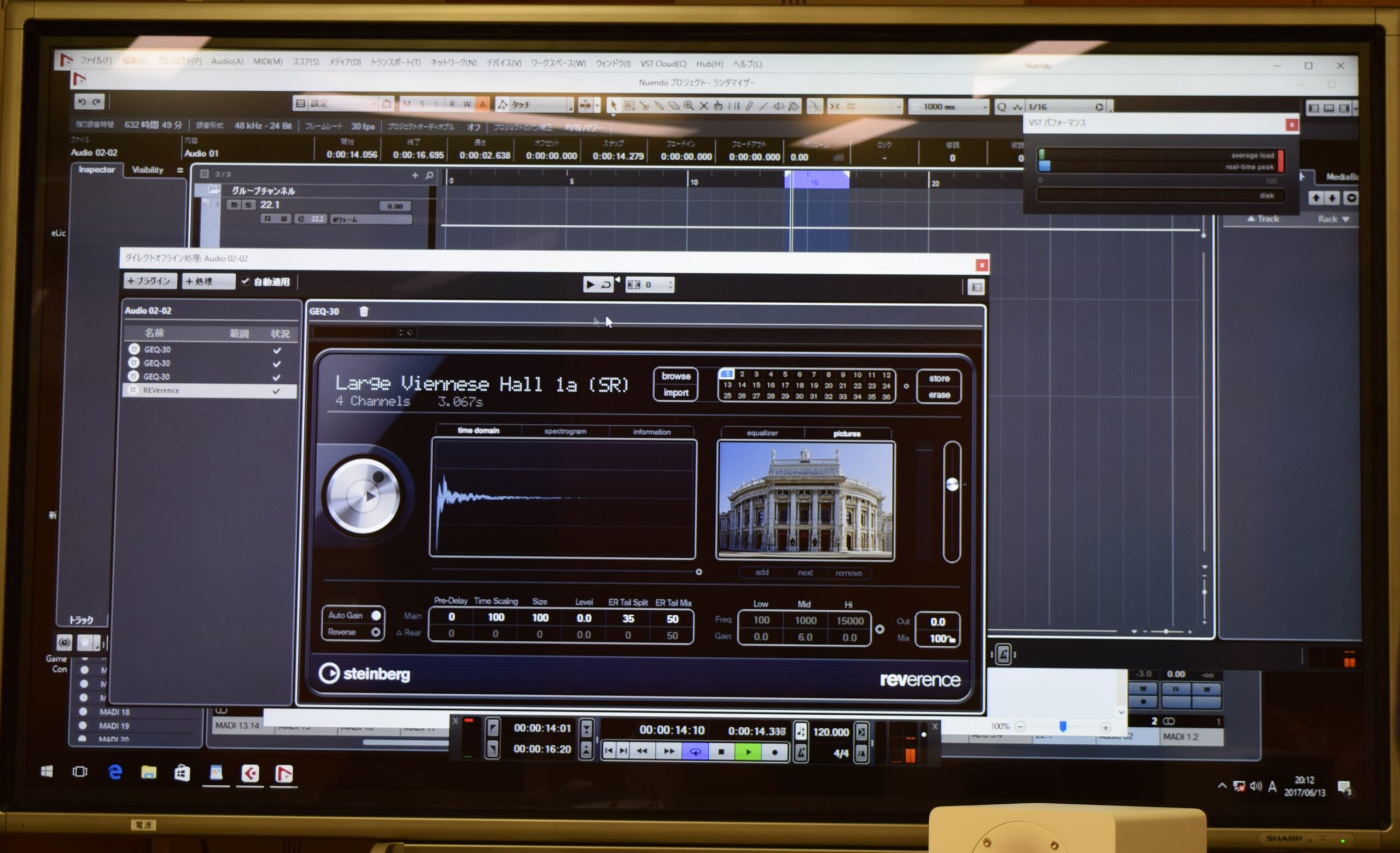
Task: Open the ファイル(F) menu
Action: [x=96, y=60]
